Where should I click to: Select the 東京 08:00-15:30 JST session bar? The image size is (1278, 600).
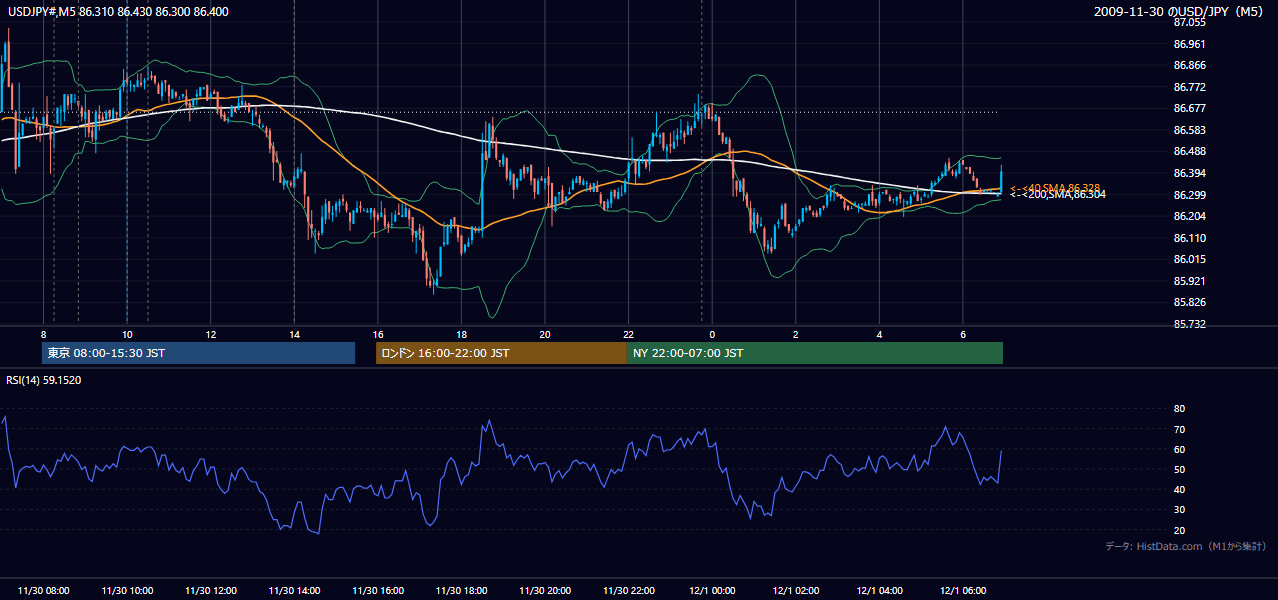point(198,353)
